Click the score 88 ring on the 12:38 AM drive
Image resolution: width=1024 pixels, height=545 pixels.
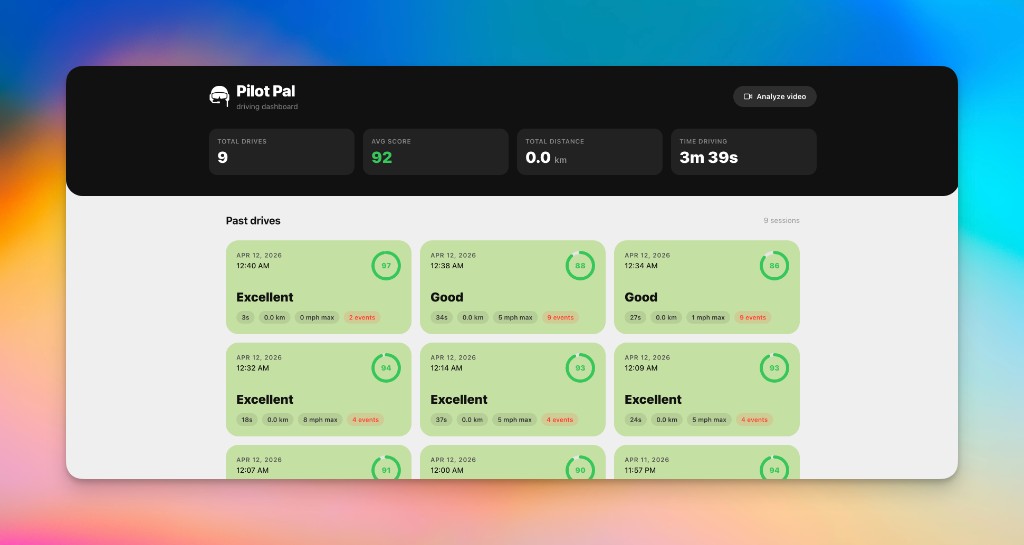580,266
